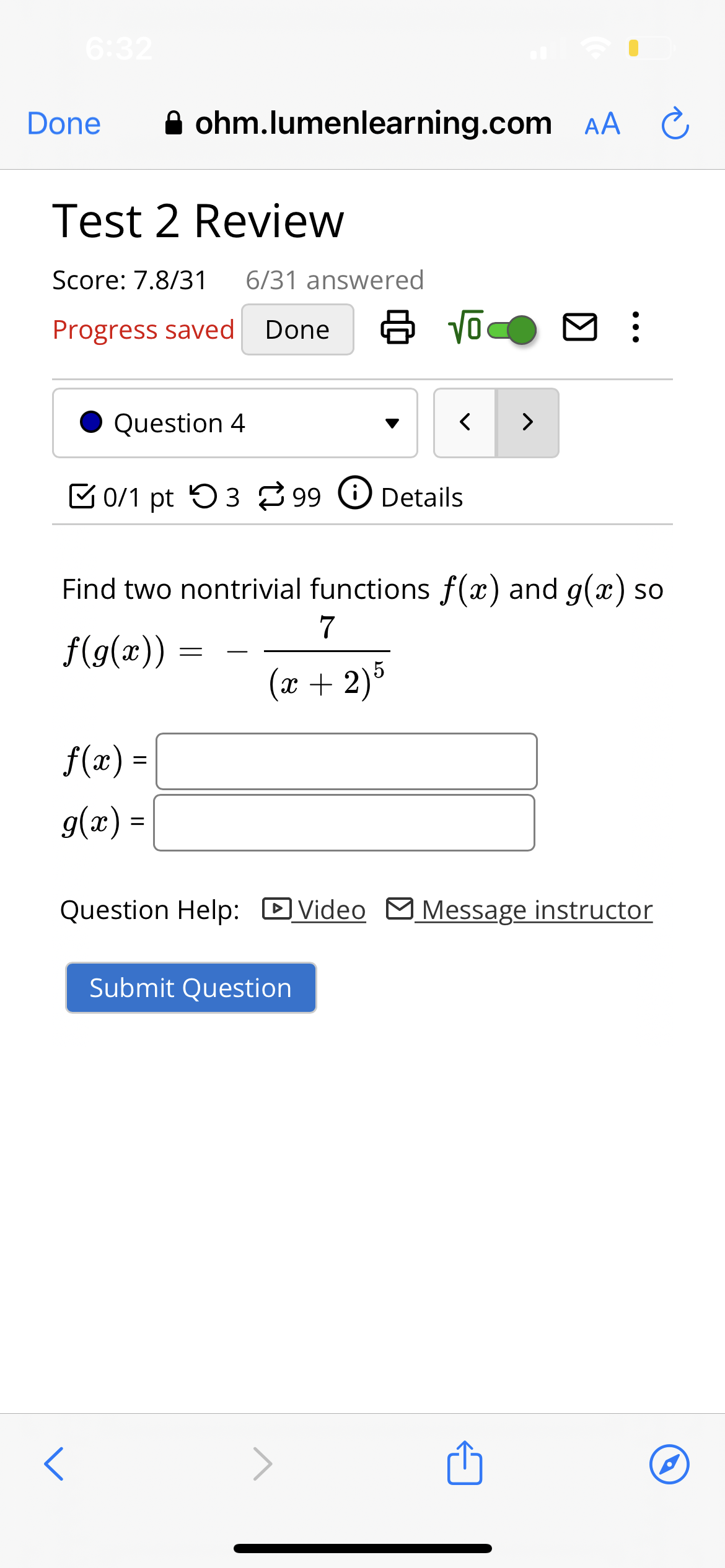Click the f(x) answer input field
725x1568 pixels.
tap(345, 761)
